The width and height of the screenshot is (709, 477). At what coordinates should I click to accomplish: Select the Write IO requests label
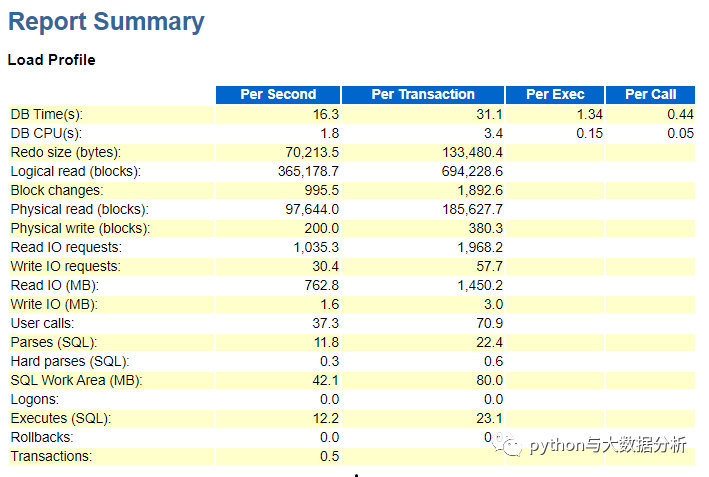(x=66, y=266)
